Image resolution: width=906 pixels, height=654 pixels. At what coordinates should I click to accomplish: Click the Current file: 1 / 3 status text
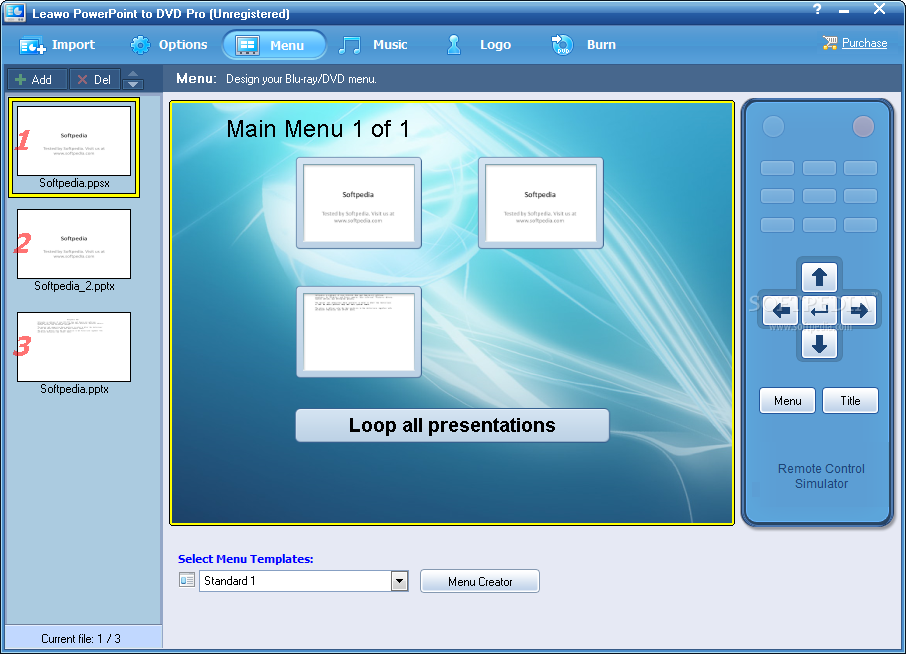point(81,638)
